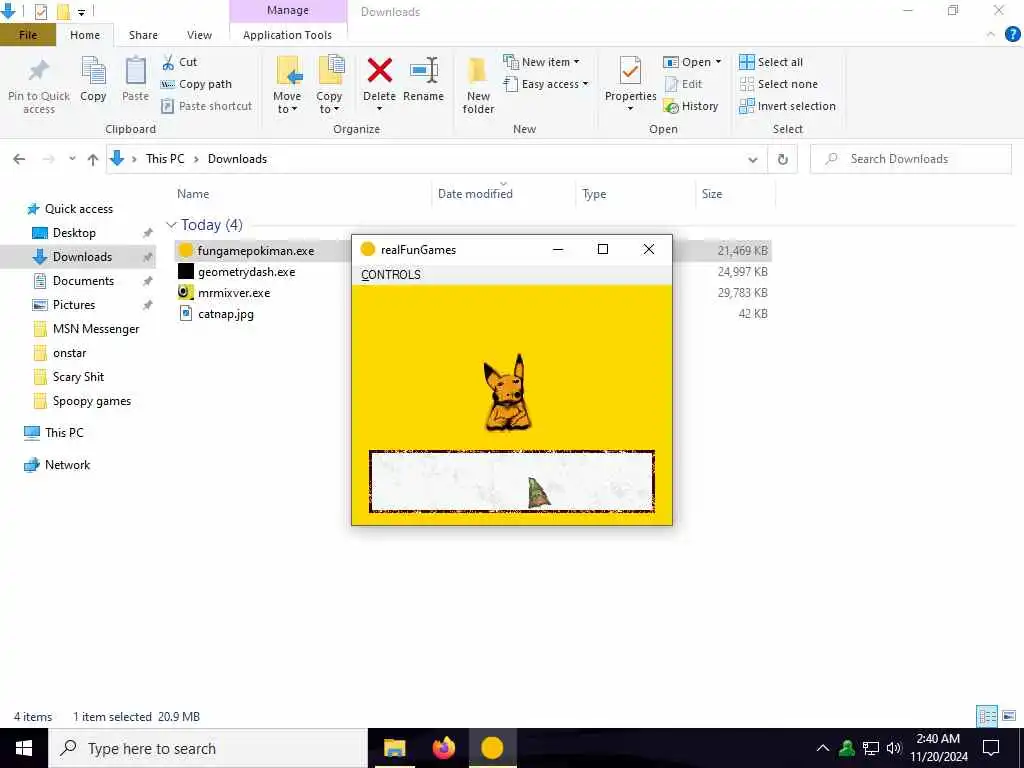The width and height of the screenshot is (1024, 768).
Task: Sort by Name column header
Action: pyautogui.click(x=193, y=194)
